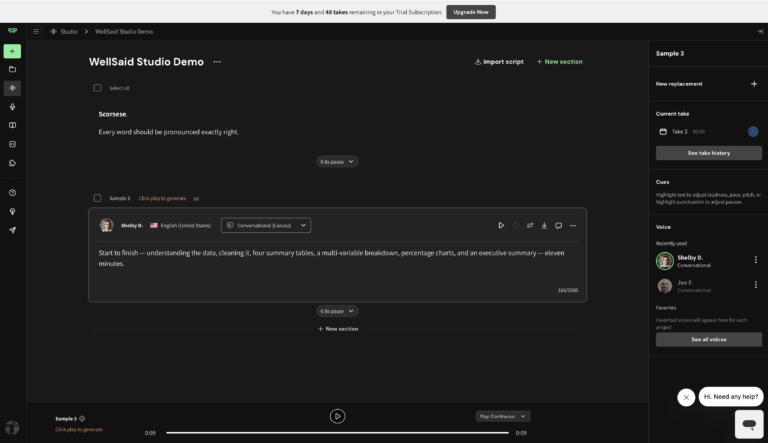Click the Sample 3 rename icon after generate text

(x=196, y=199)
